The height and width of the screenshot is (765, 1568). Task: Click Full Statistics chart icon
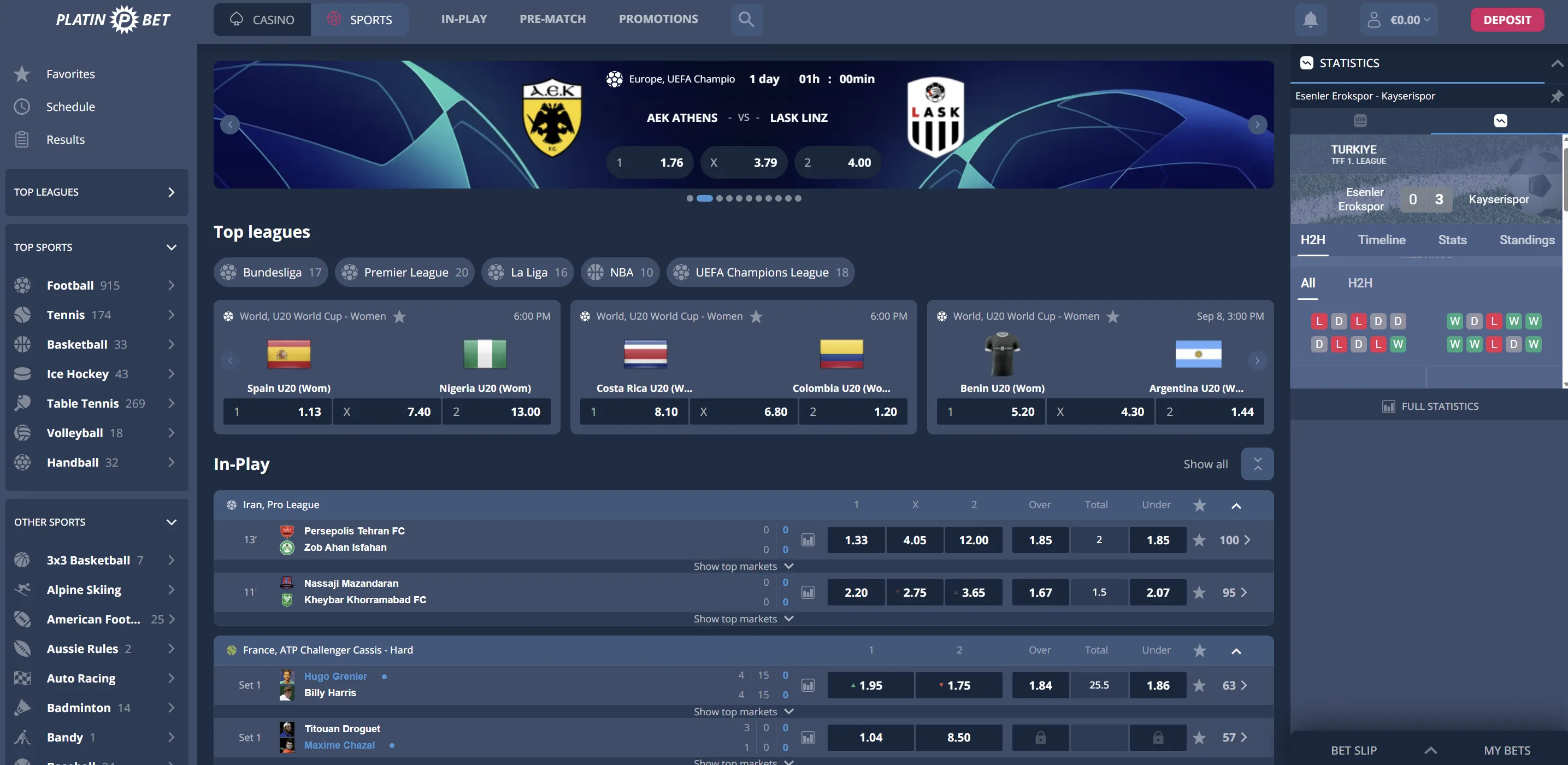(x=1388, y=407)
